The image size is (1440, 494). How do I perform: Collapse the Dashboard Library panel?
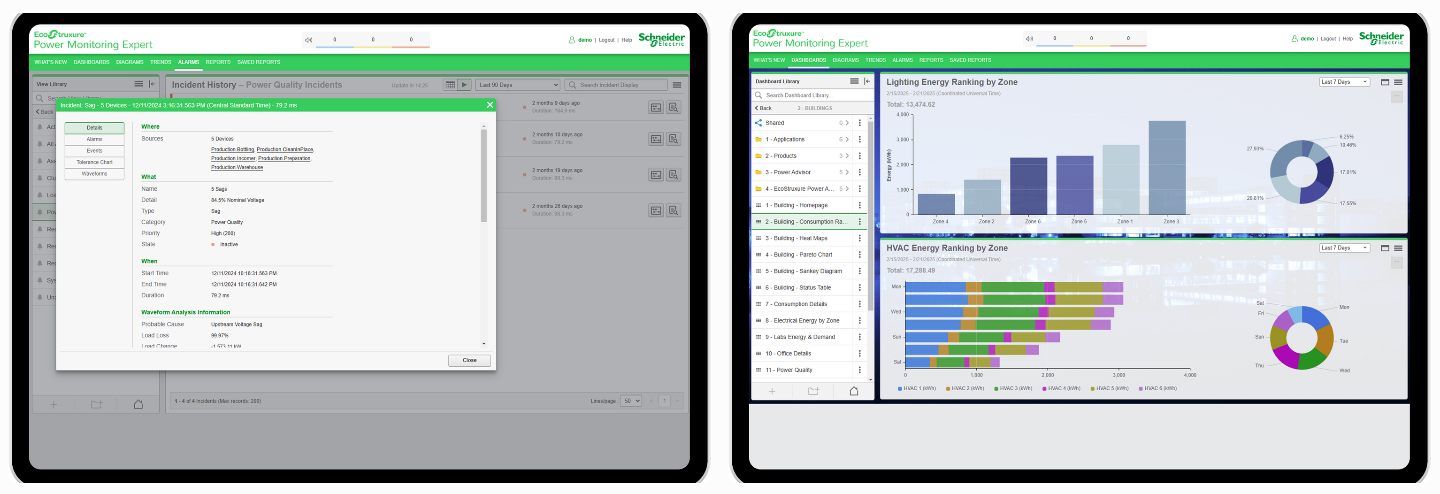pyautogui.click(x=867, y=81)
